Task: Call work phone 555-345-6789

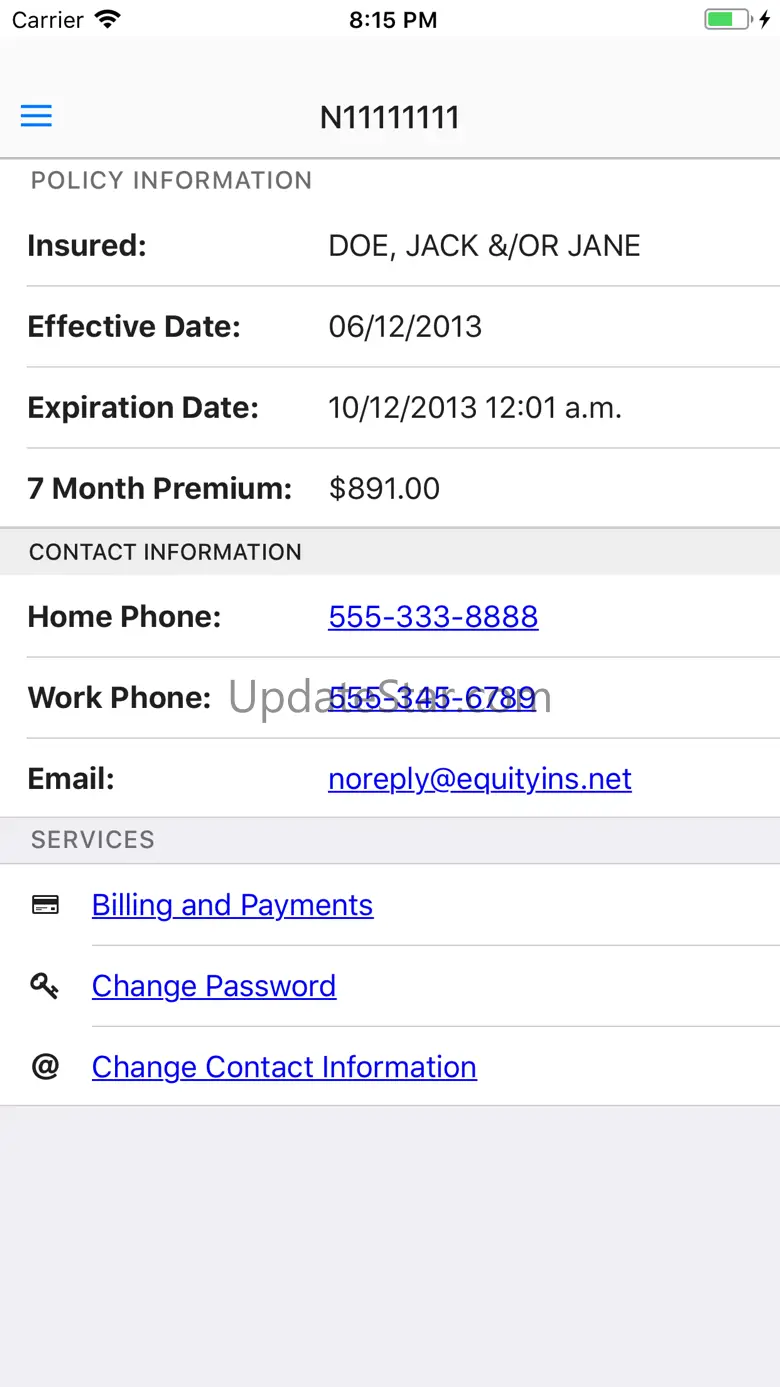Action: coord(433,698)
